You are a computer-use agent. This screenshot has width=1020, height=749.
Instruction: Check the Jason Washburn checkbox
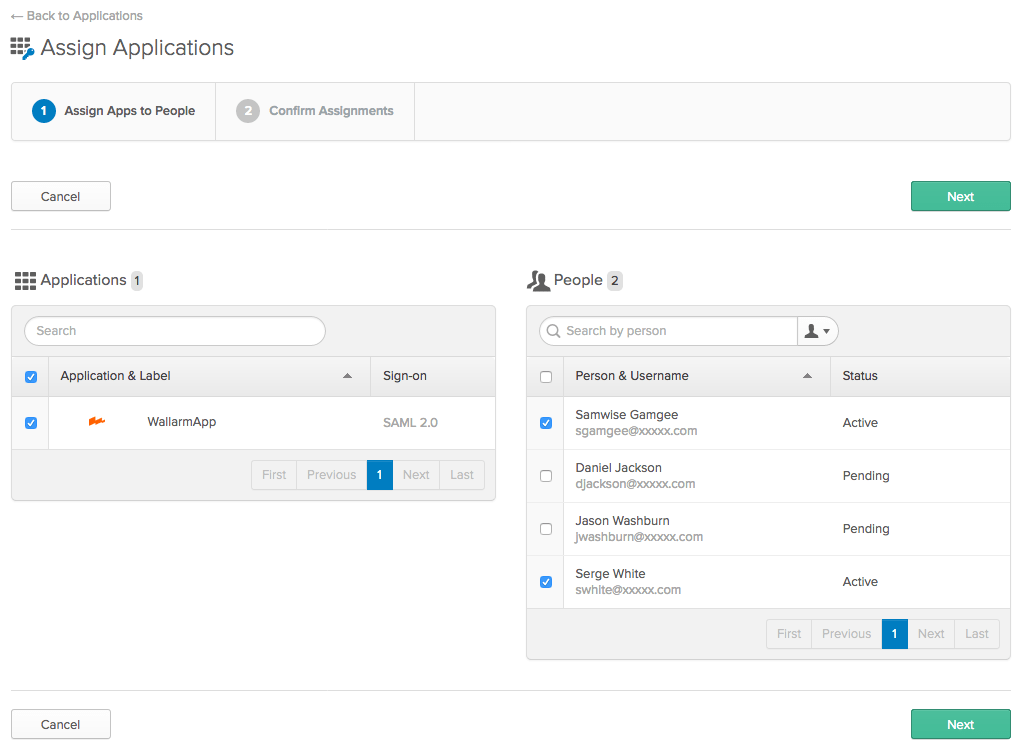click(x=546, y=529)
